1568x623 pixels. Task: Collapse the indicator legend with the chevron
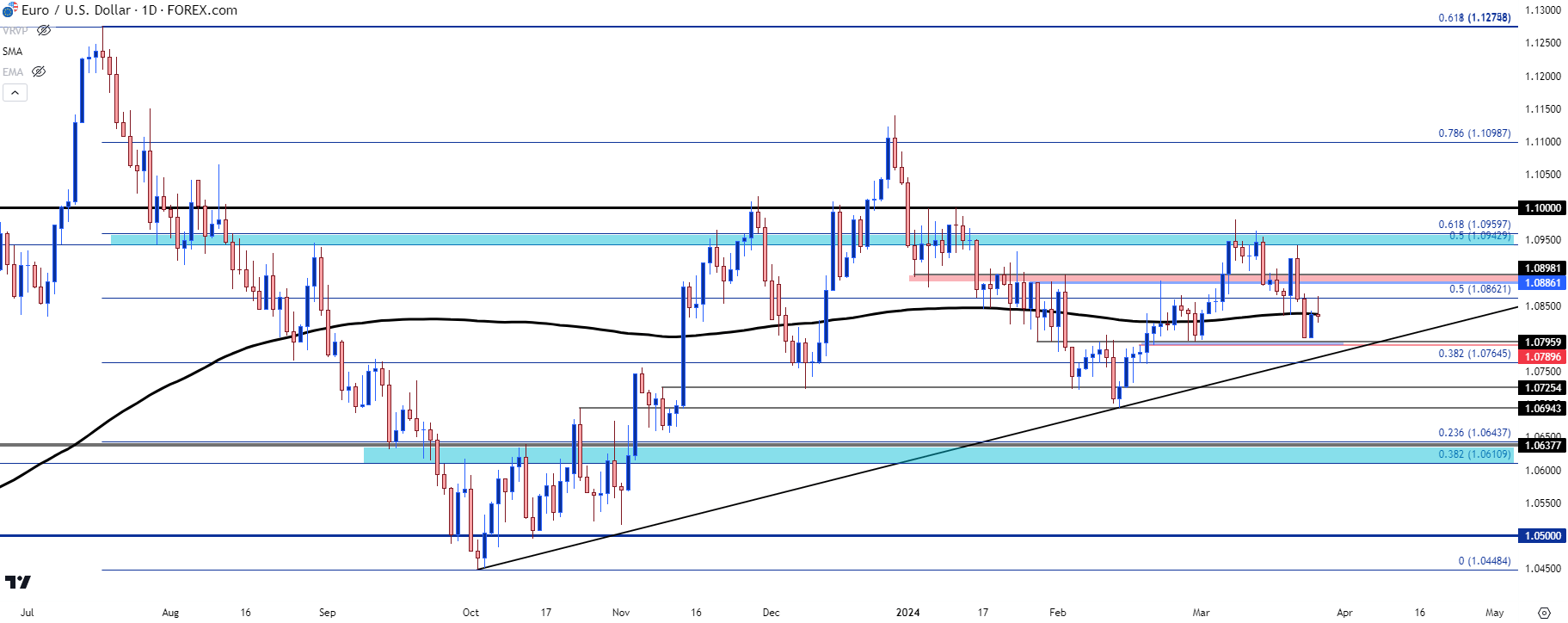pos(15,92)
